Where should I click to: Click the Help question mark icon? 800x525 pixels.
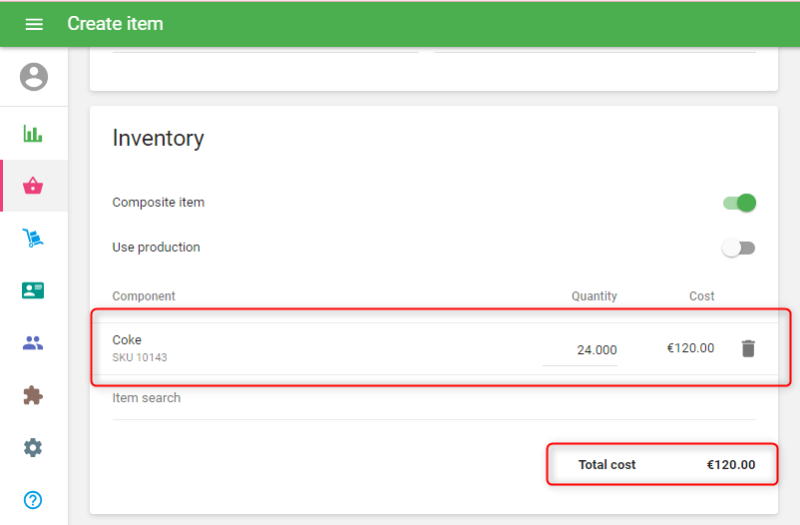click(34, 500)
